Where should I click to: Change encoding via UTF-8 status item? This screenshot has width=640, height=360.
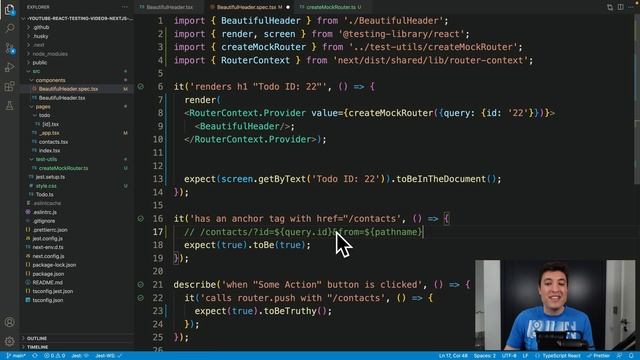tap(509, 356)
